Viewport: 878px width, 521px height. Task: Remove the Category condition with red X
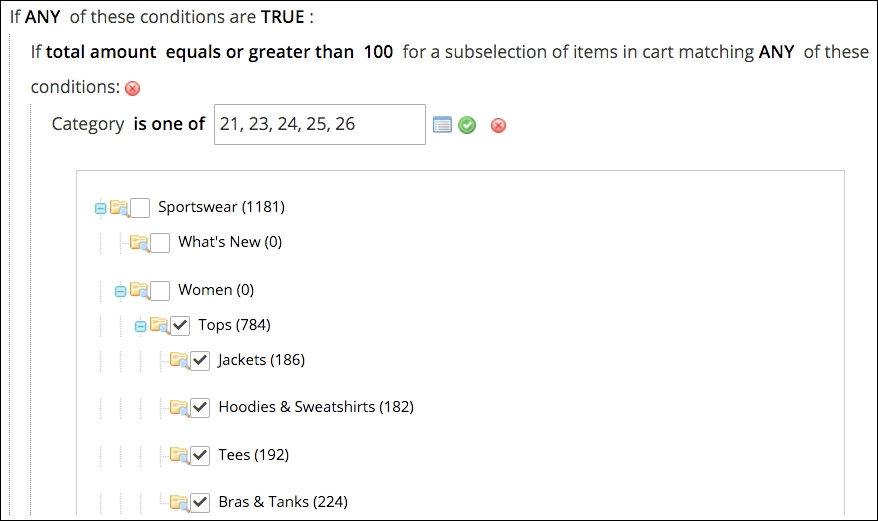tap(498, 125)
